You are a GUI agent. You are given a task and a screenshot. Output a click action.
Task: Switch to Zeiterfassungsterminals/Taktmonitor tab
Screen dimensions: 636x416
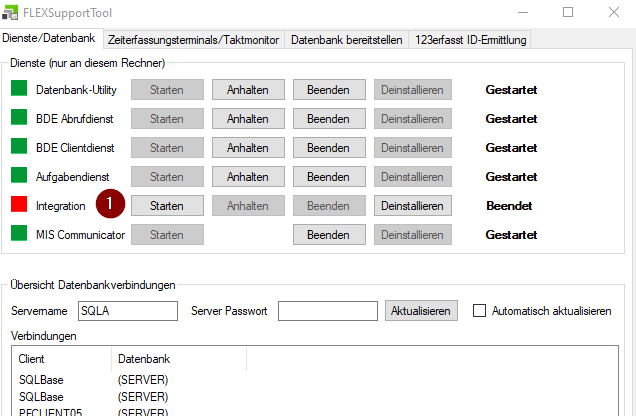click(x=193, y=40)
